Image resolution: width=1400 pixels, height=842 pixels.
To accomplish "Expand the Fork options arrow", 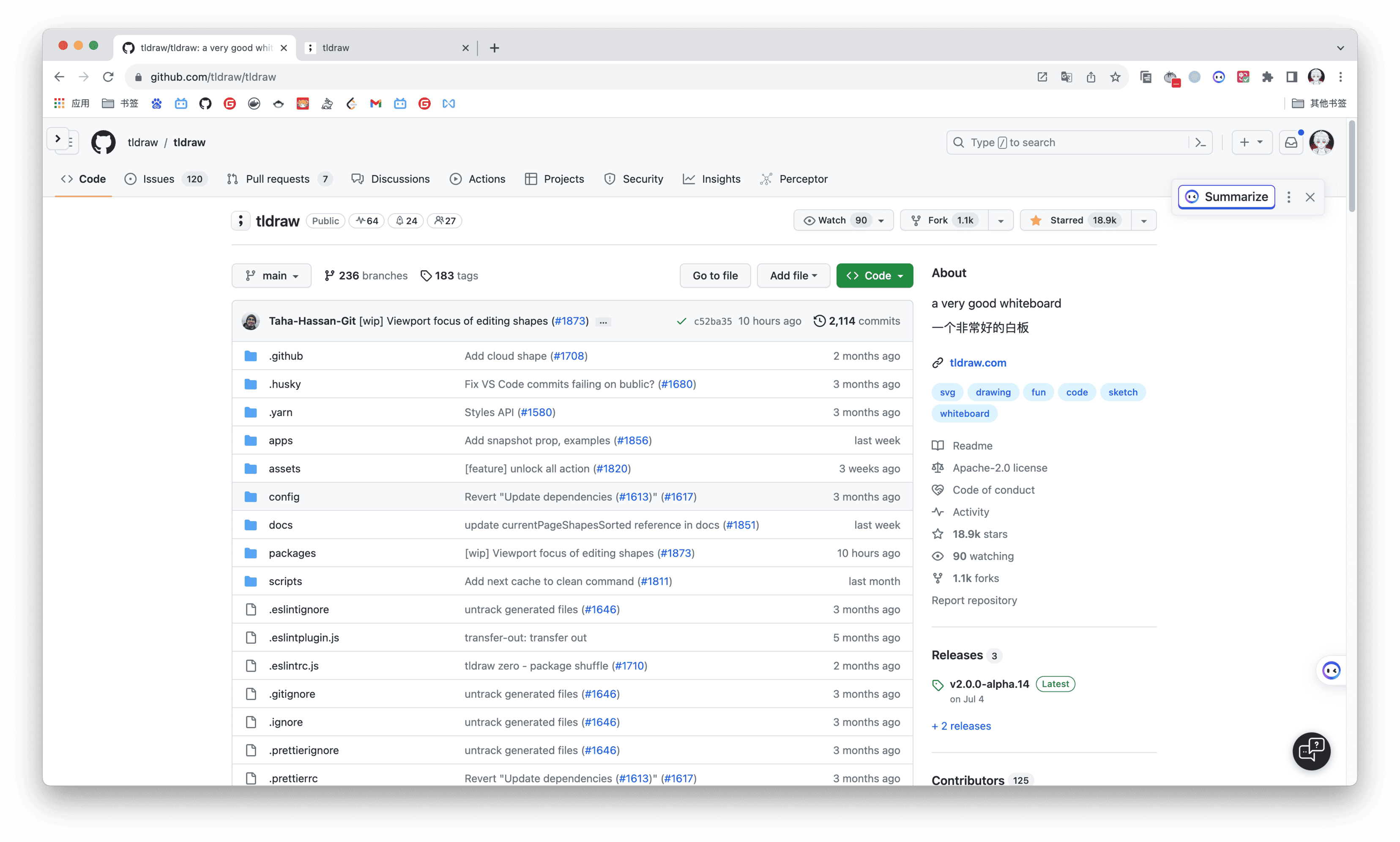I will point(1000,221).
